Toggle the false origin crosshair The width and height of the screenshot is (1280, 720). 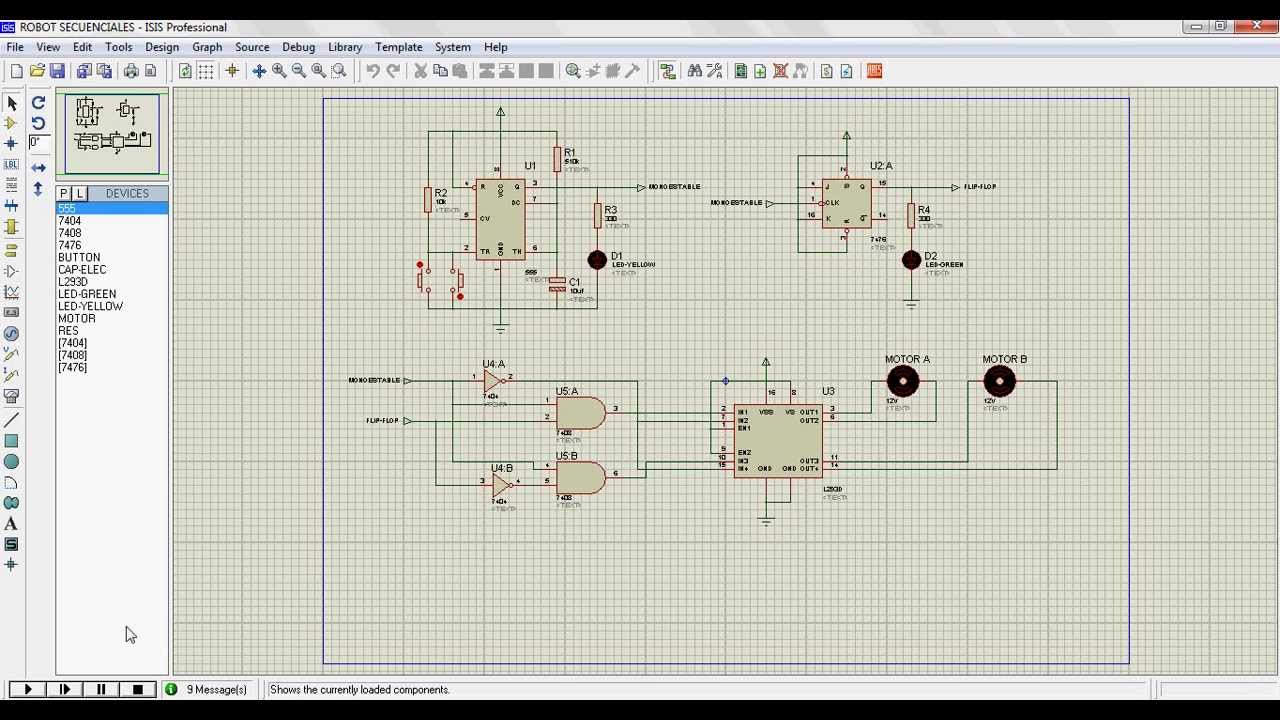pyautogui.click(x=232, y=71)
